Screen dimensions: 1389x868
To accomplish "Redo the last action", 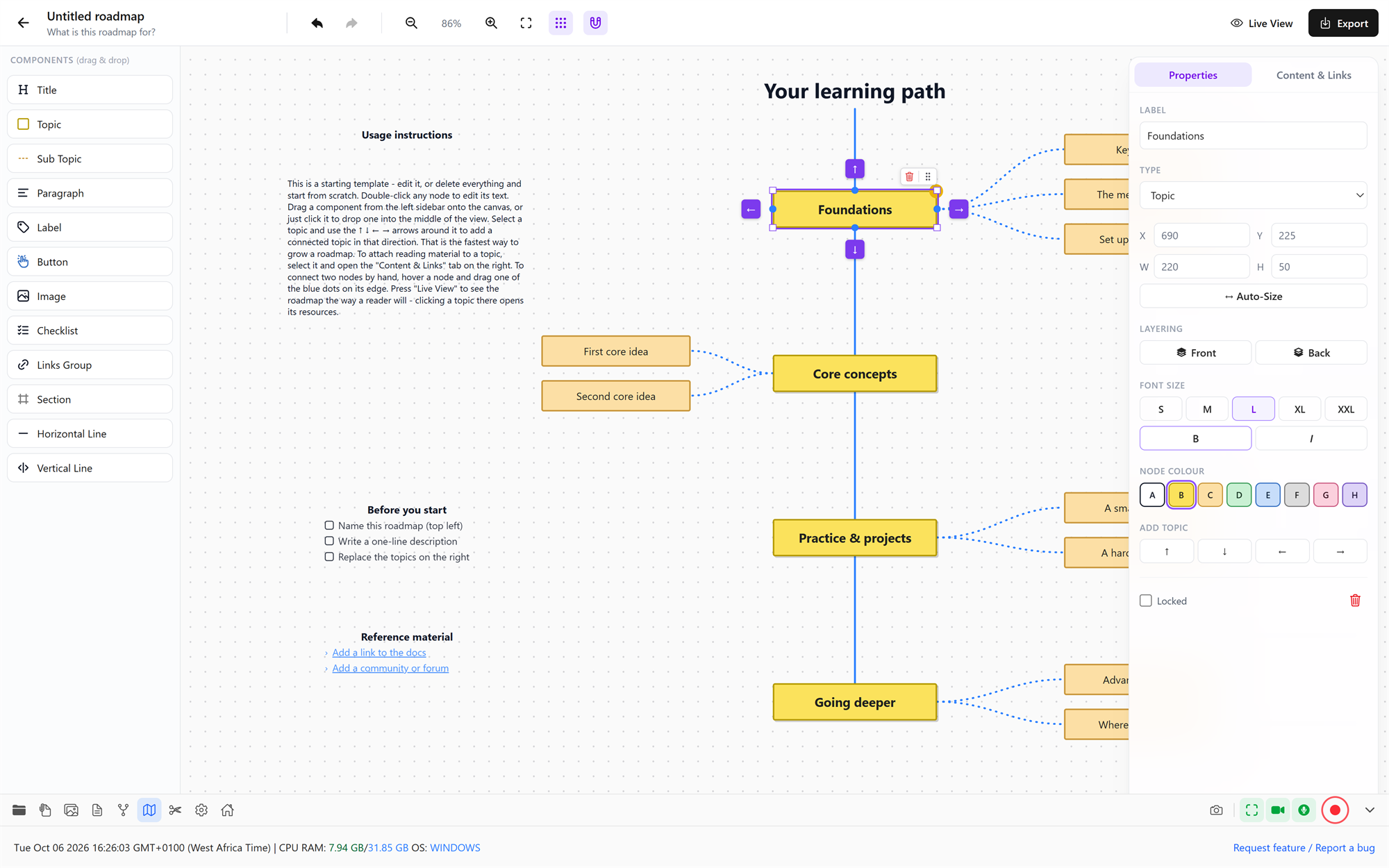I will click(351, 23).
